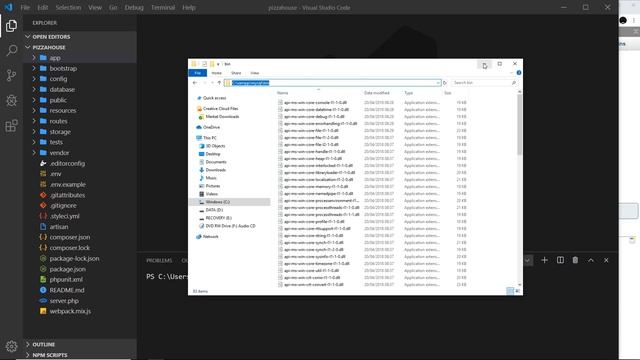The image size is (640, 360).
Task: Sort files by Name column
Action: (283, 93)
